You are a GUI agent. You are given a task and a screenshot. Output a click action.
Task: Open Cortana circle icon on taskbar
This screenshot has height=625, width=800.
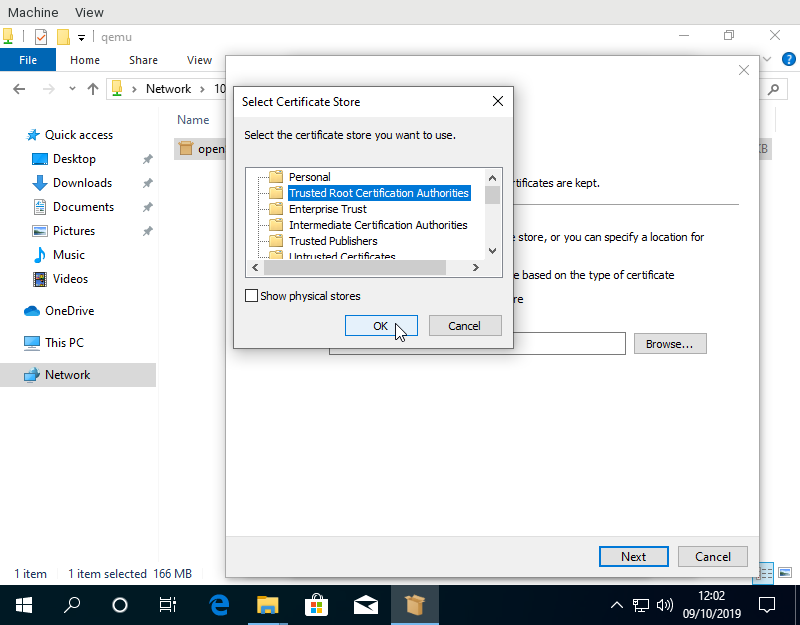[120, 605]
